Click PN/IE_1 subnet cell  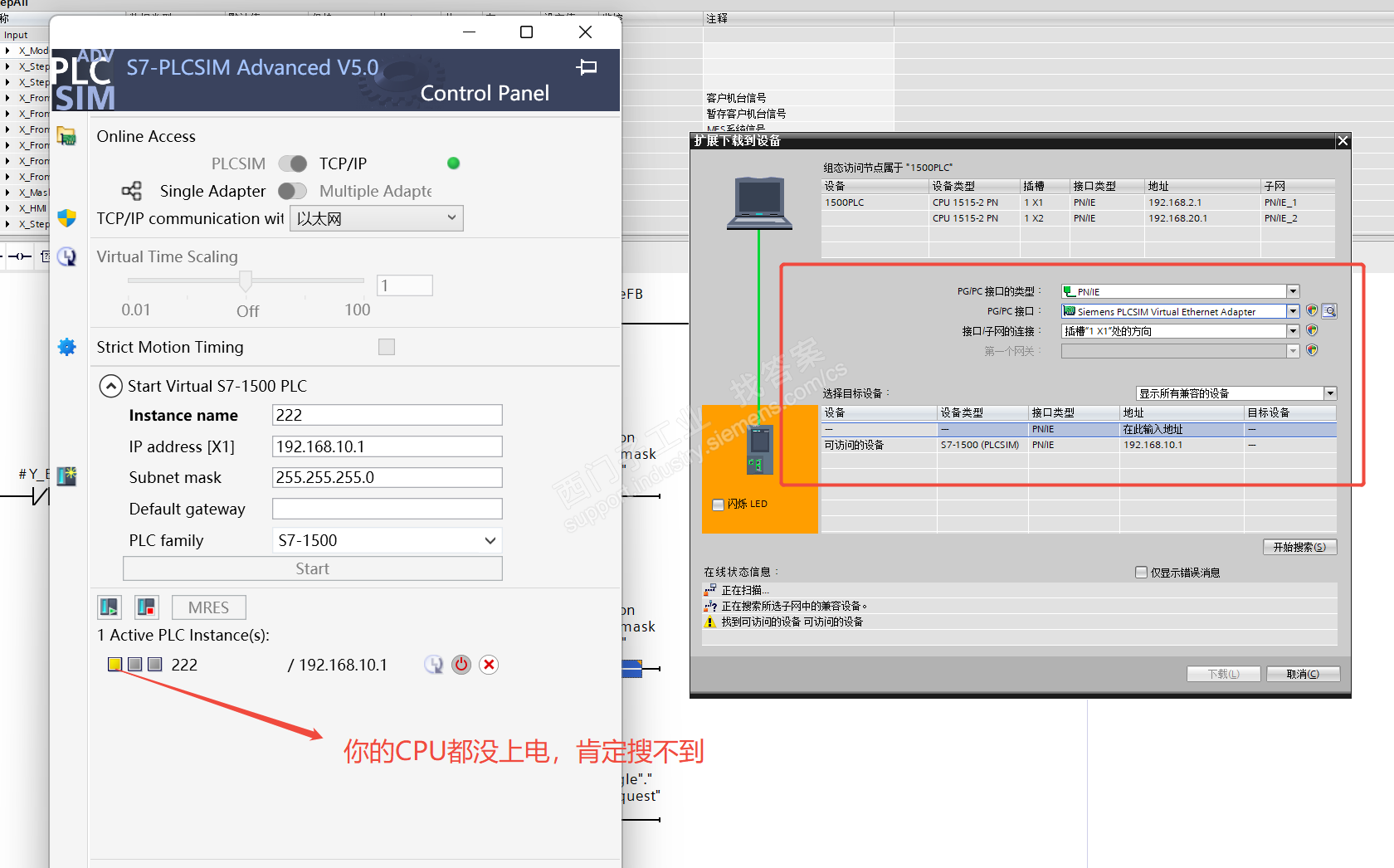pyautogui.click(x=1298, y=202)
